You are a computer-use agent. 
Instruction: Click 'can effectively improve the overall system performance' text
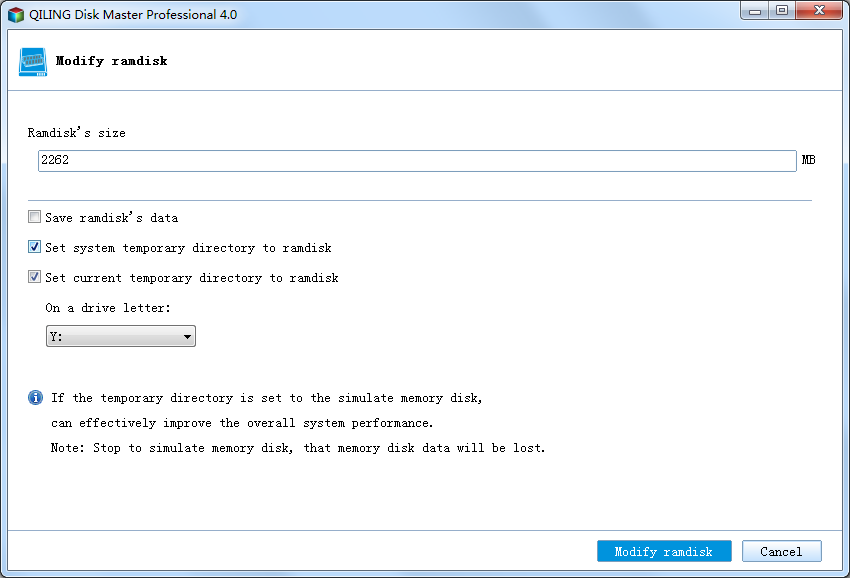(242, 423)
